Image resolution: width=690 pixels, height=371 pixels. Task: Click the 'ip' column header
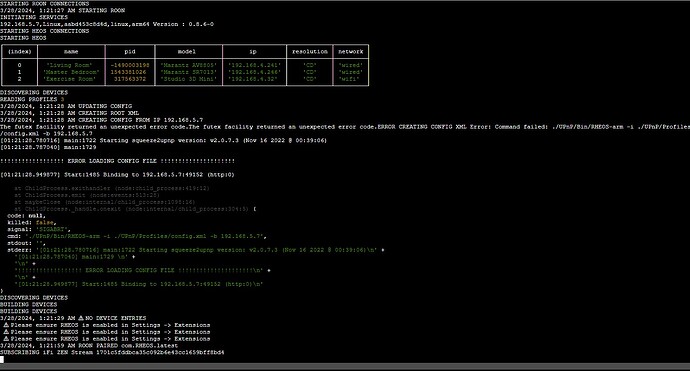coord(253,51)
